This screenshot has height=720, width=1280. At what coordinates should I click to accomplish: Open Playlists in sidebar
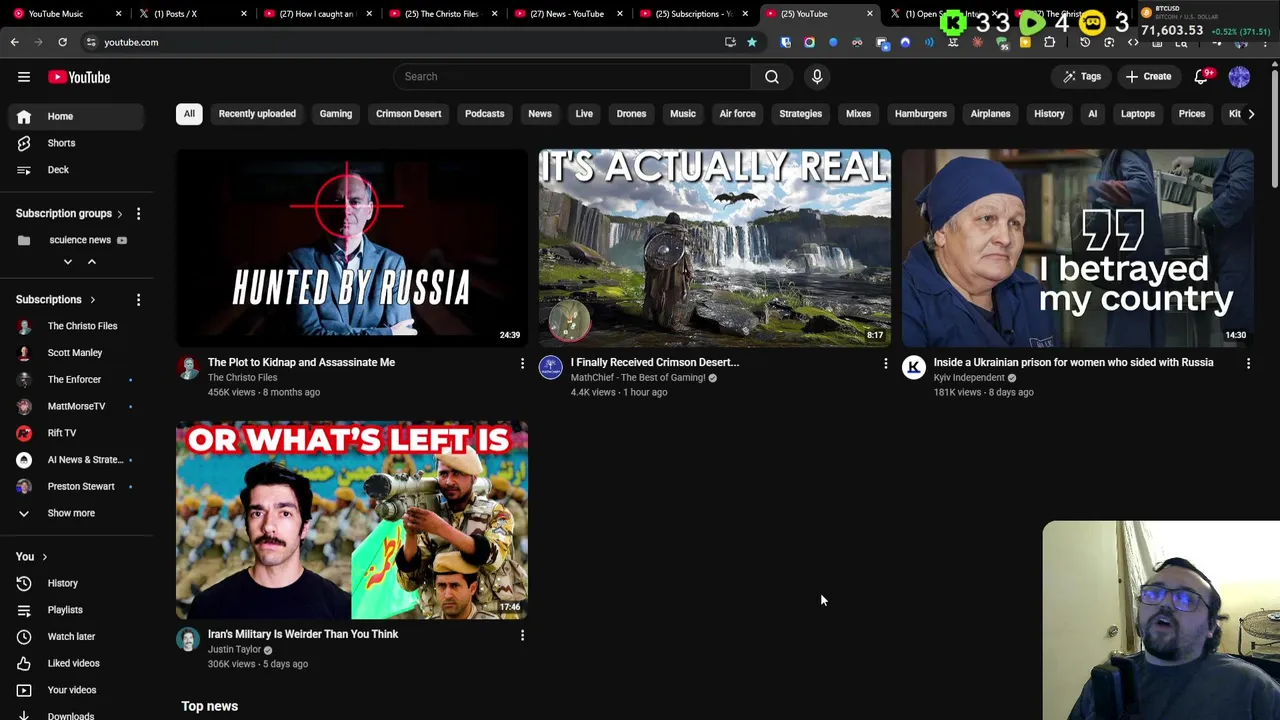coord(77,610)
